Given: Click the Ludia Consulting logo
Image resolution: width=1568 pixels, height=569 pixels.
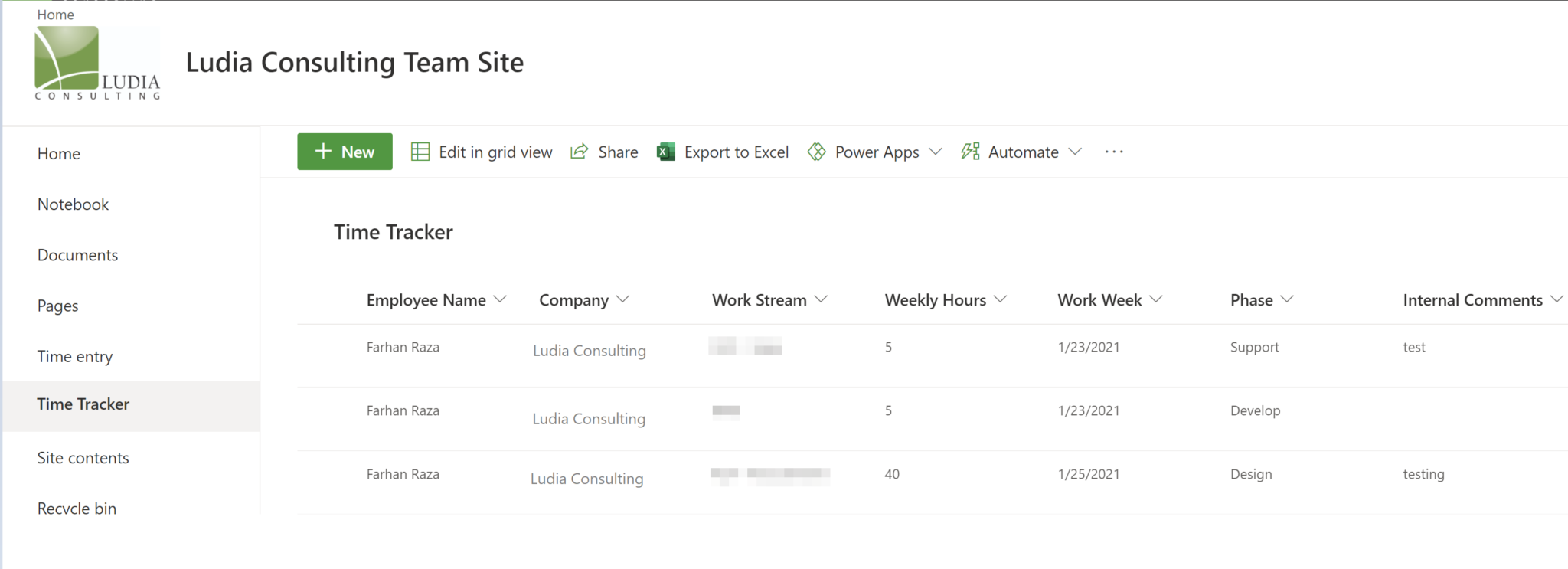Looking at the screenshot, I should (x=97, y=64).
